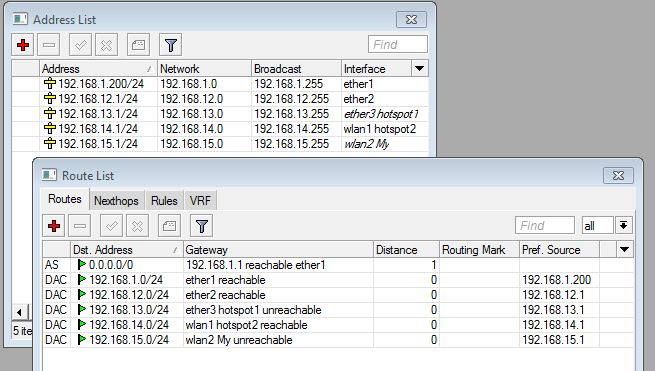Click the Find field in Route List

click(545, 226)
